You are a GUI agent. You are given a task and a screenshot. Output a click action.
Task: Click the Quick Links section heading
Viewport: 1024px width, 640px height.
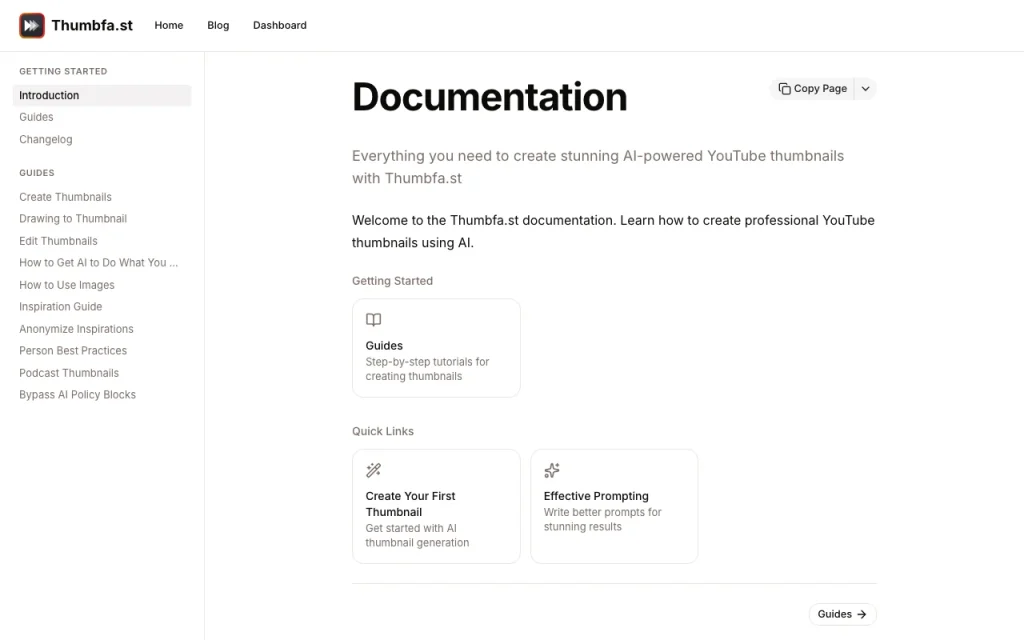pyautogui.click(x=383, y=431)
